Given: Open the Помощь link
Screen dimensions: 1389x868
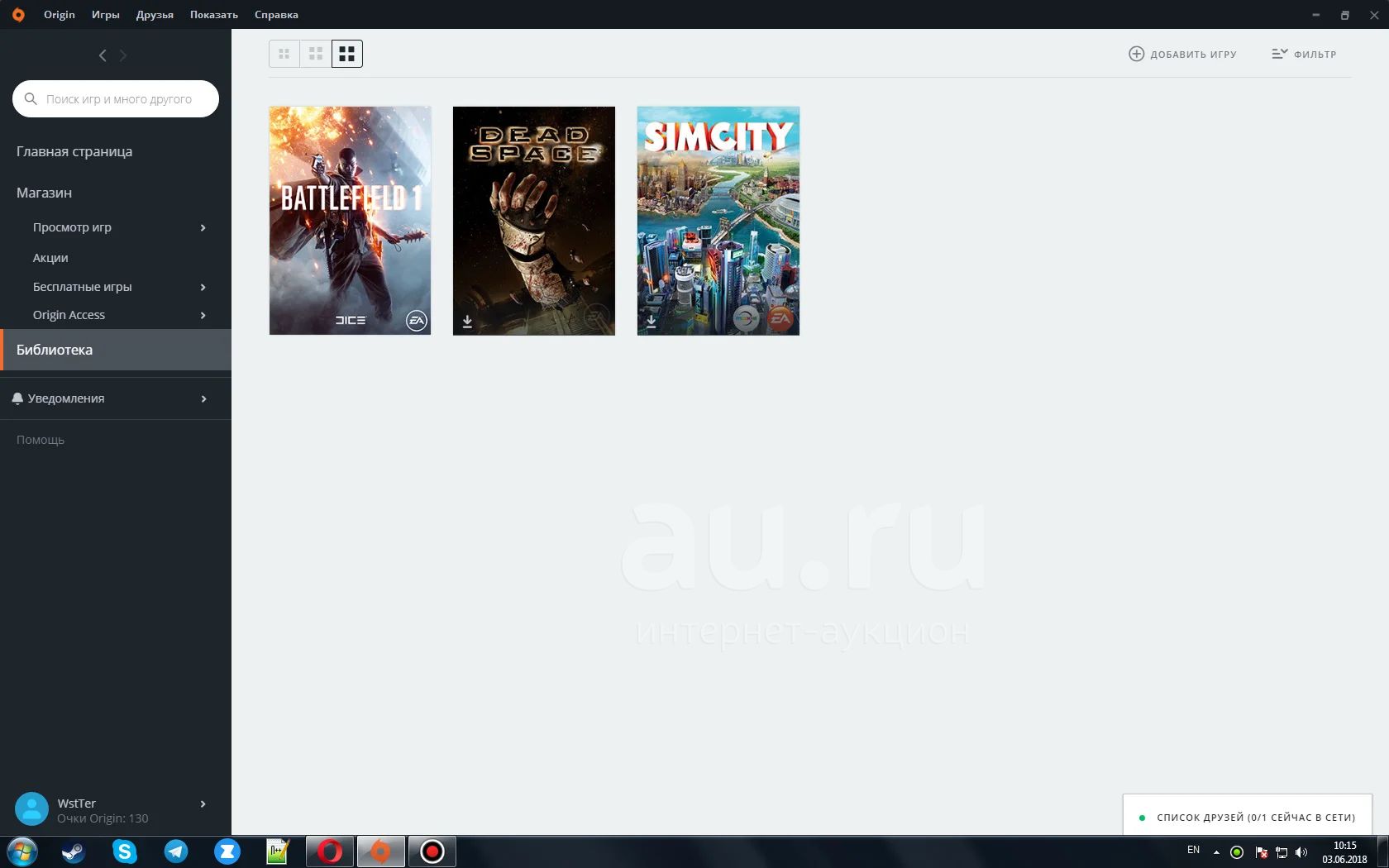Looking at the screenshot, I should (41, 440).
